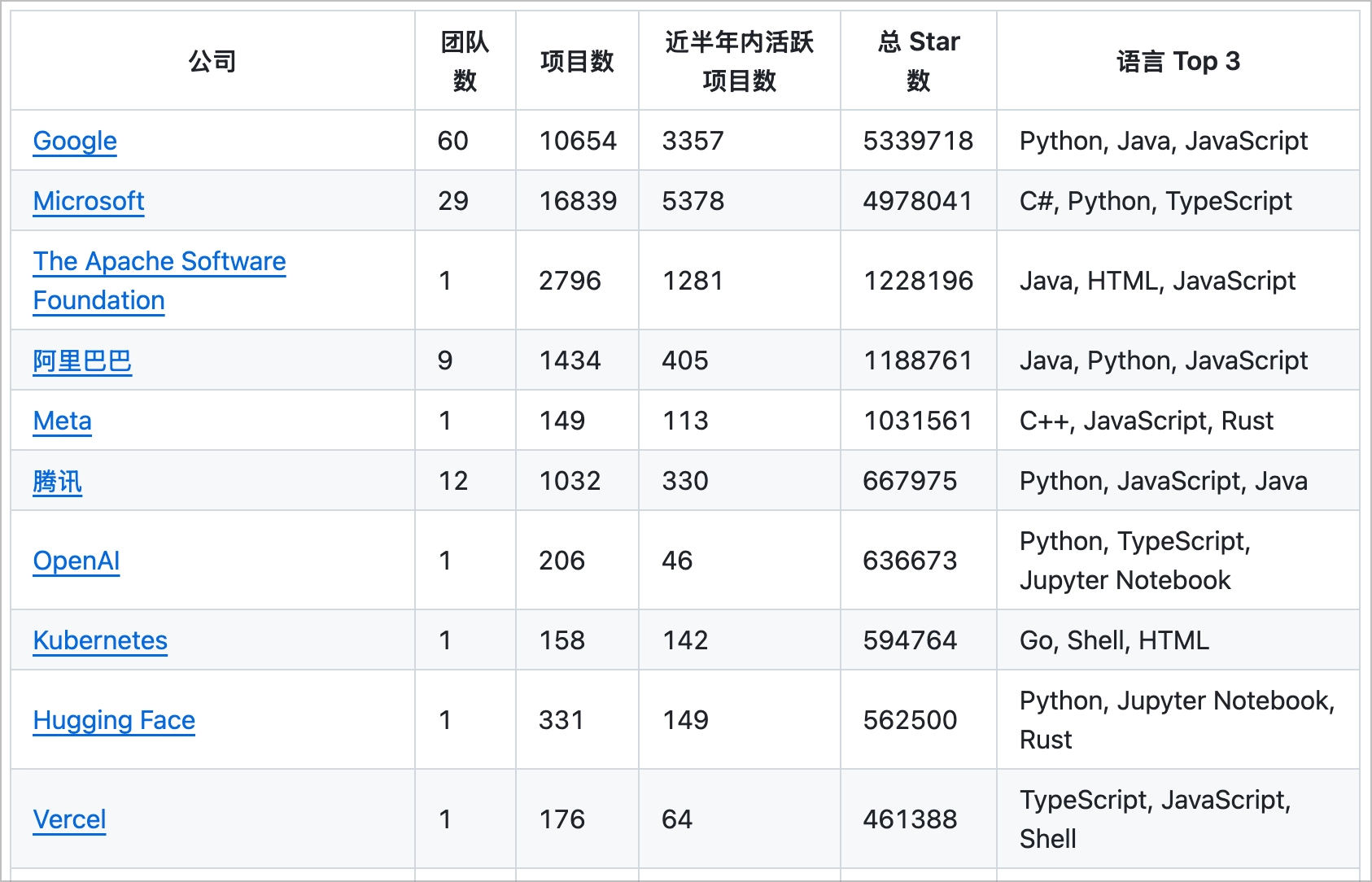Select 'Python, JavaScript, Java' cell
The height and width of the screenshot is (882, 1372).
(x=1164, y=481)
